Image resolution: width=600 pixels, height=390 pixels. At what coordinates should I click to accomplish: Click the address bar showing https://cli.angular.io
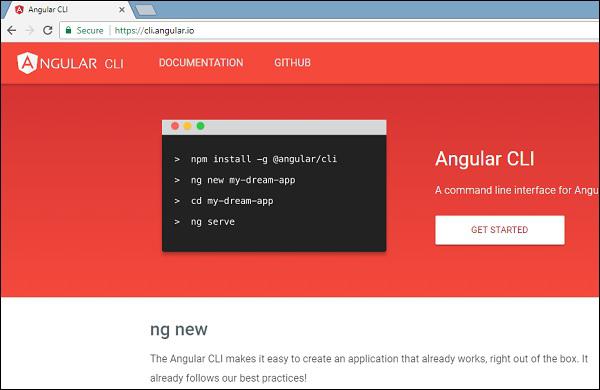(329, 30)
